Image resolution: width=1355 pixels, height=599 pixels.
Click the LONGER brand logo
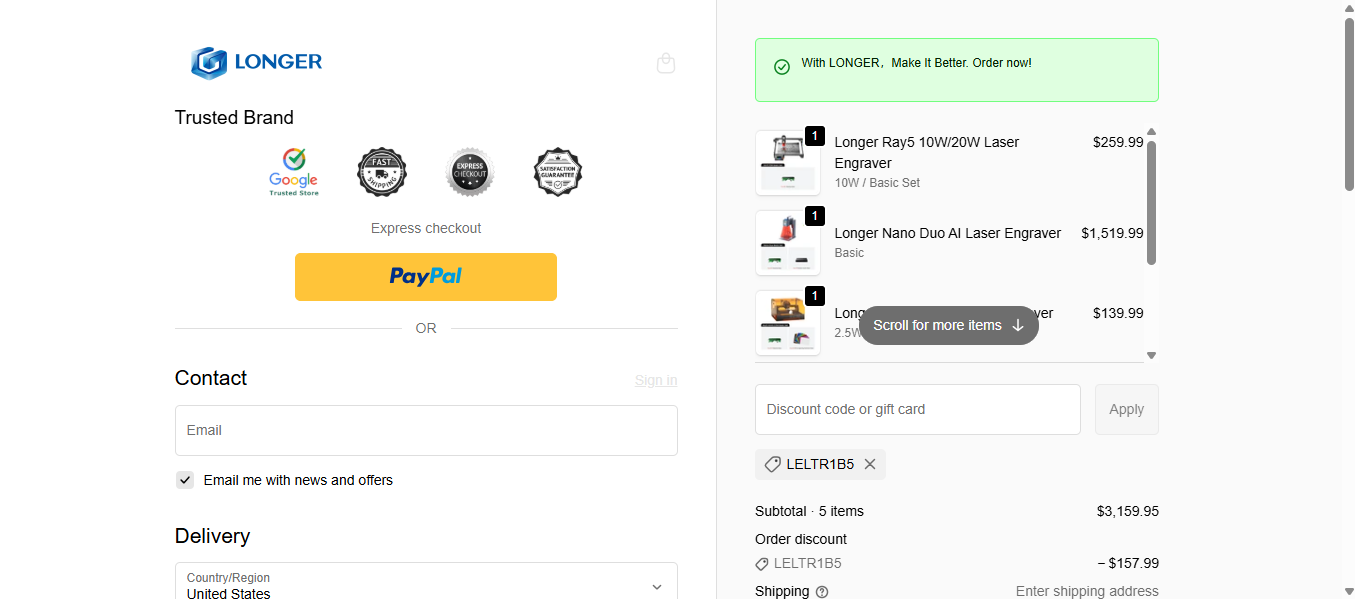257,62
